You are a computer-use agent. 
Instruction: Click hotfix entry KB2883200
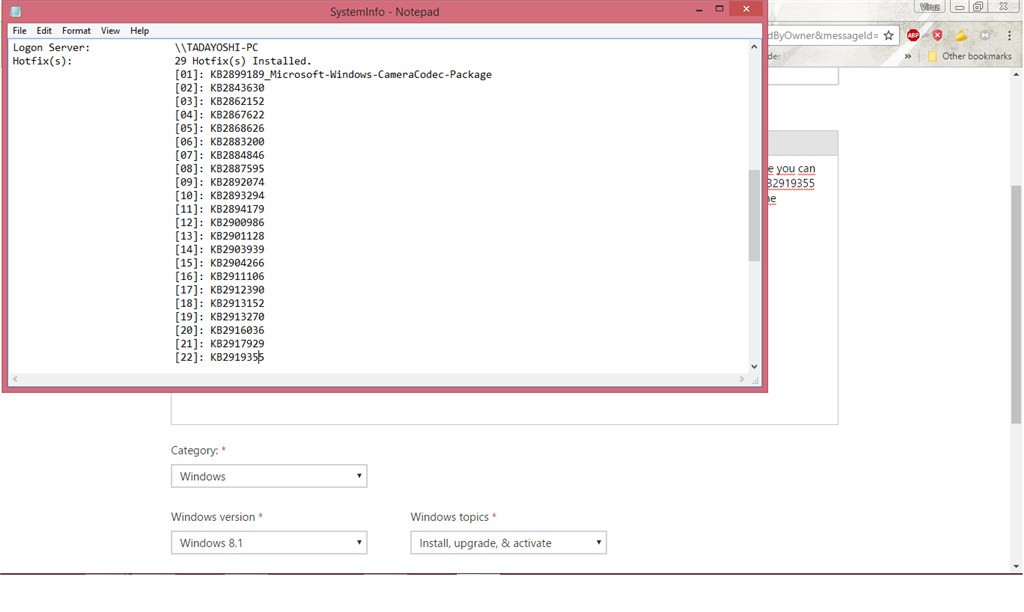237,142
